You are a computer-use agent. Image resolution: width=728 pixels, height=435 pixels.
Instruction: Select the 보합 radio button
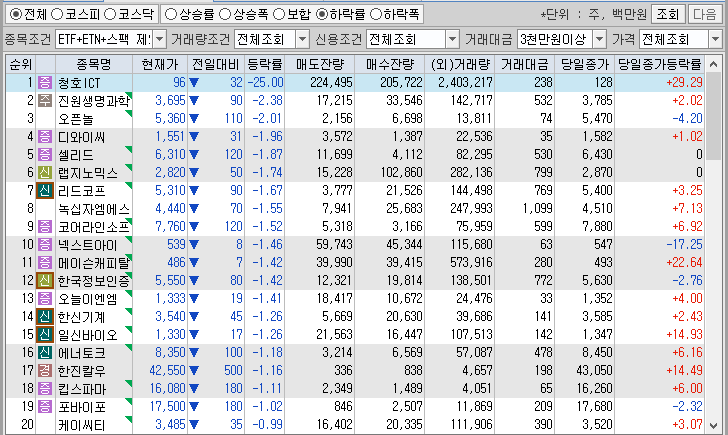click(x=279, y=14)
